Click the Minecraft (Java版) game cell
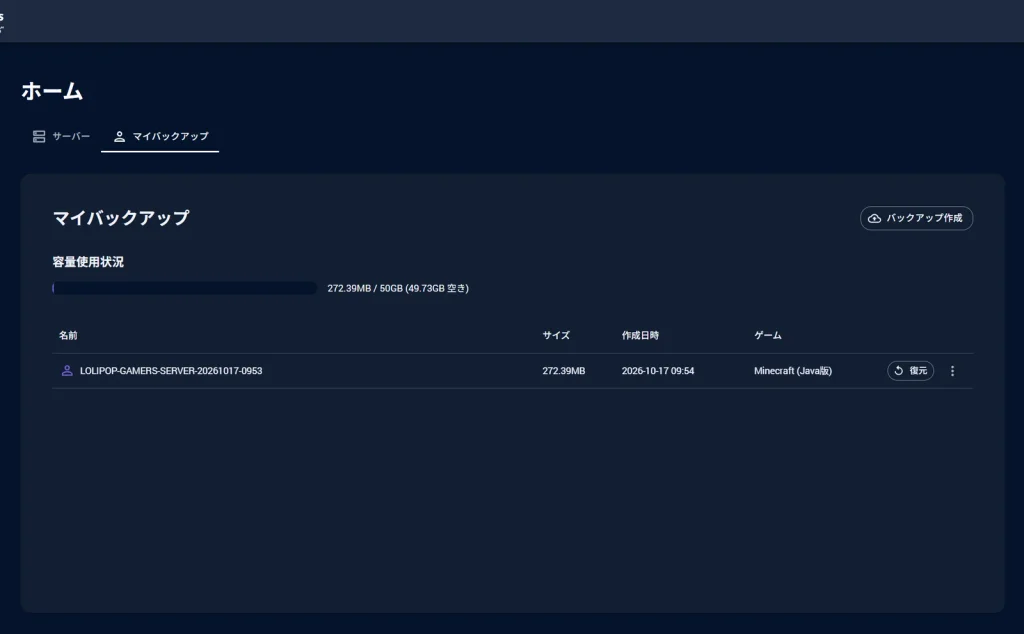Viewport: 1024px width, 634px height. (793, 371)
